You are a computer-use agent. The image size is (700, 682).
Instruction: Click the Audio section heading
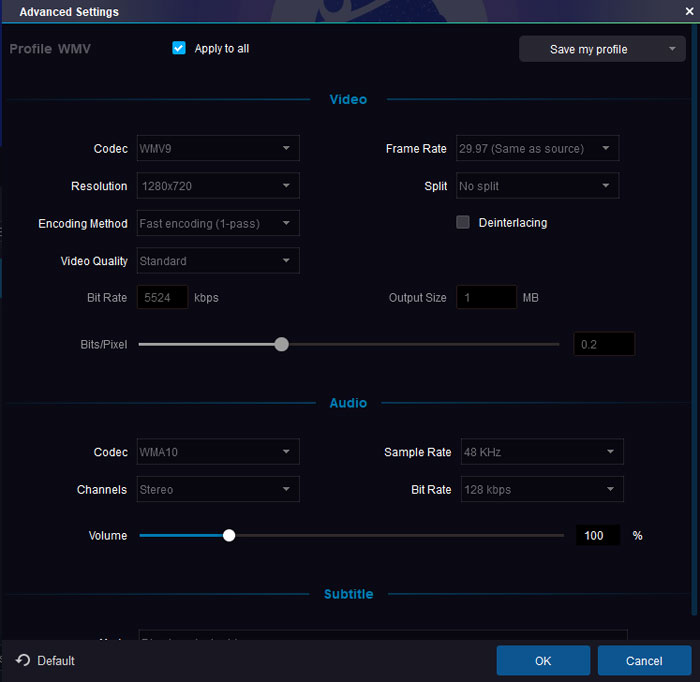(x=348, y=403)
